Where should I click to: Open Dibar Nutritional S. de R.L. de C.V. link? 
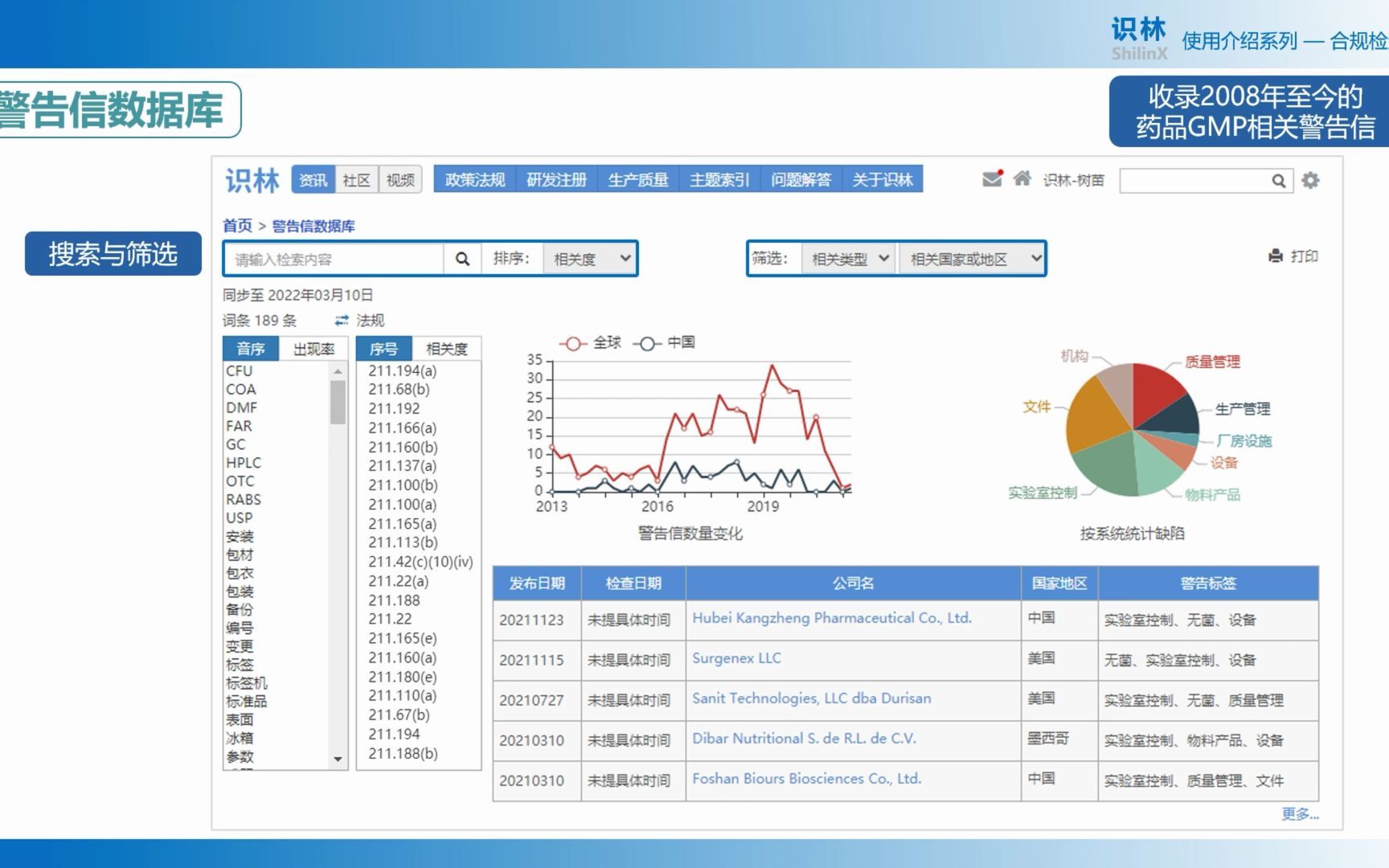click(804, 739)
